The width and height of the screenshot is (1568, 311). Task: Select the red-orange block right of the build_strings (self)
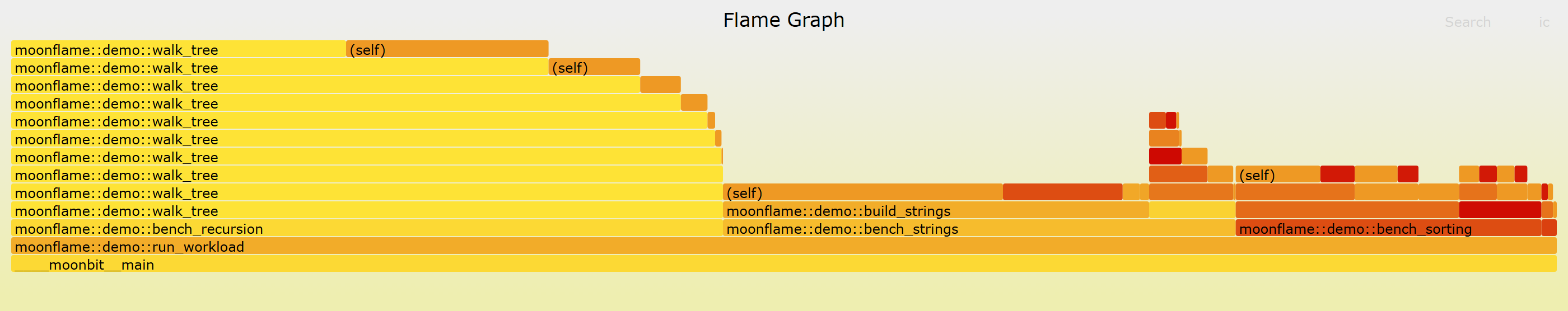[1062, 192]
